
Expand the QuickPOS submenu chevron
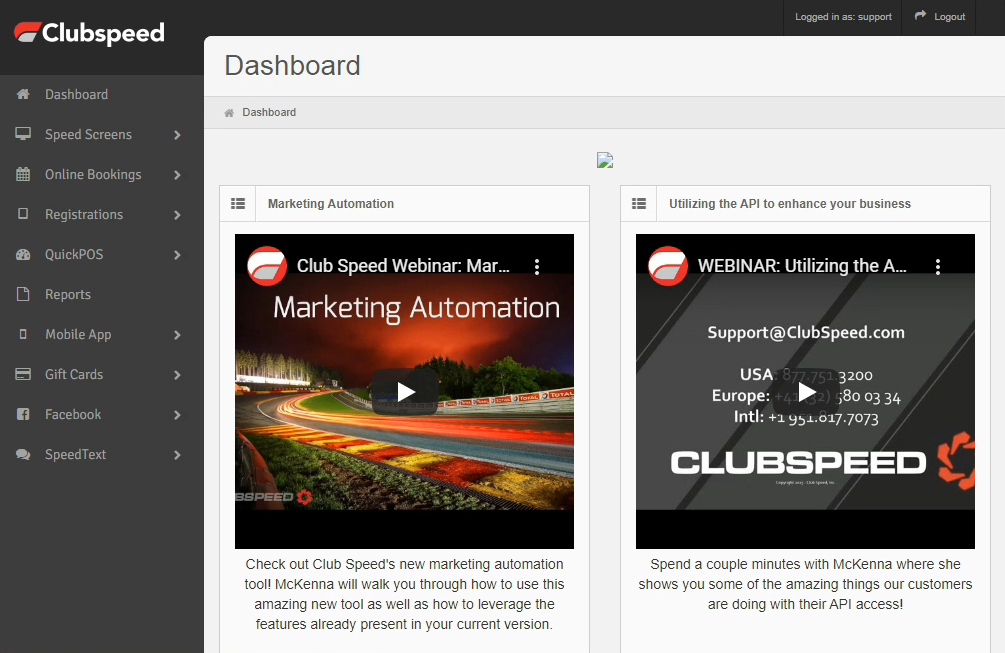[x=178, y=255]
